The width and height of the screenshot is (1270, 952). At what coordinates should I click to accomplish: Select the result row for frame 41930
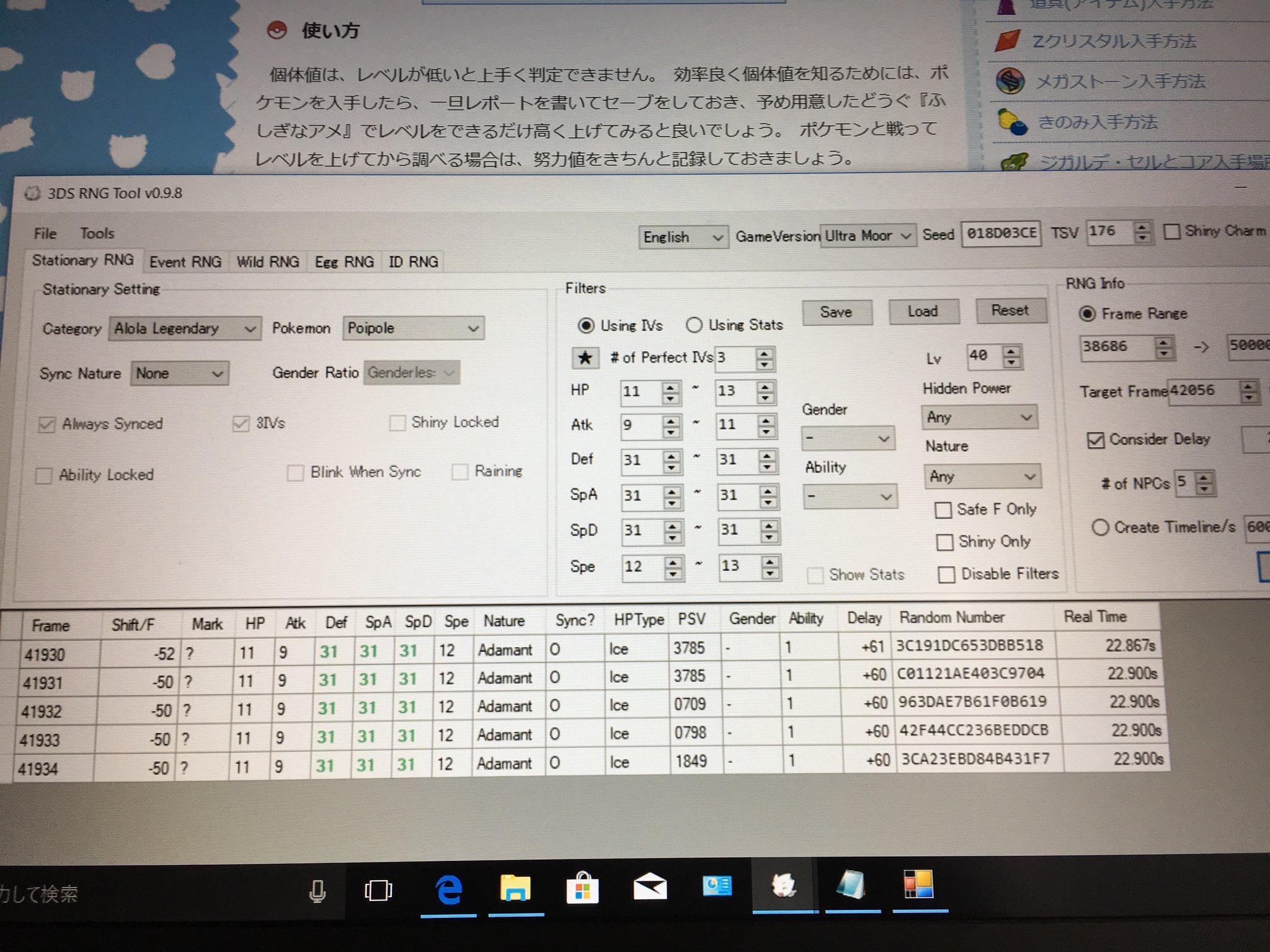point(589,649)
